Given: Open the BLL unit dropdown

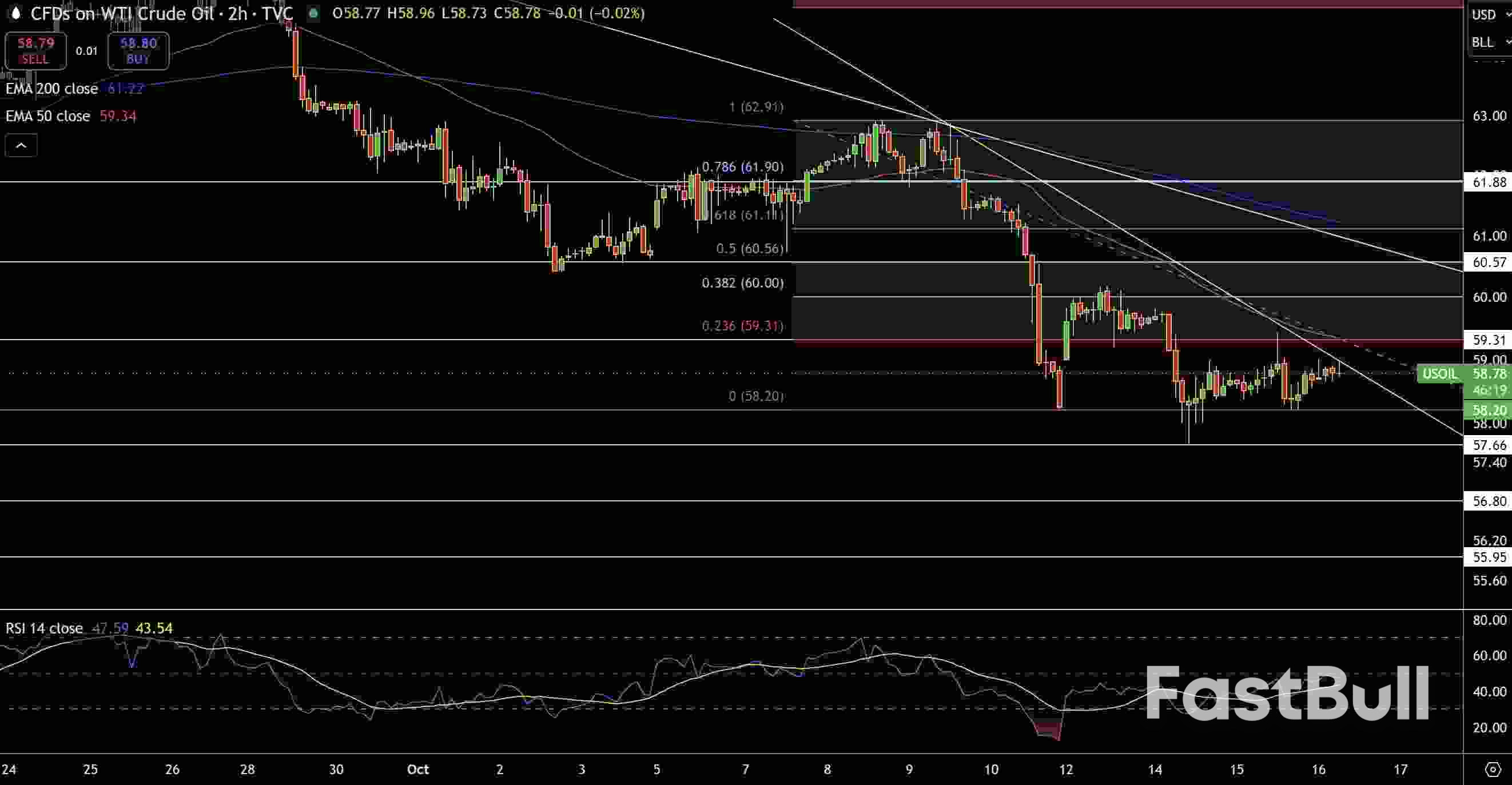Looking at the screenshot, I should coord(1489,42).
